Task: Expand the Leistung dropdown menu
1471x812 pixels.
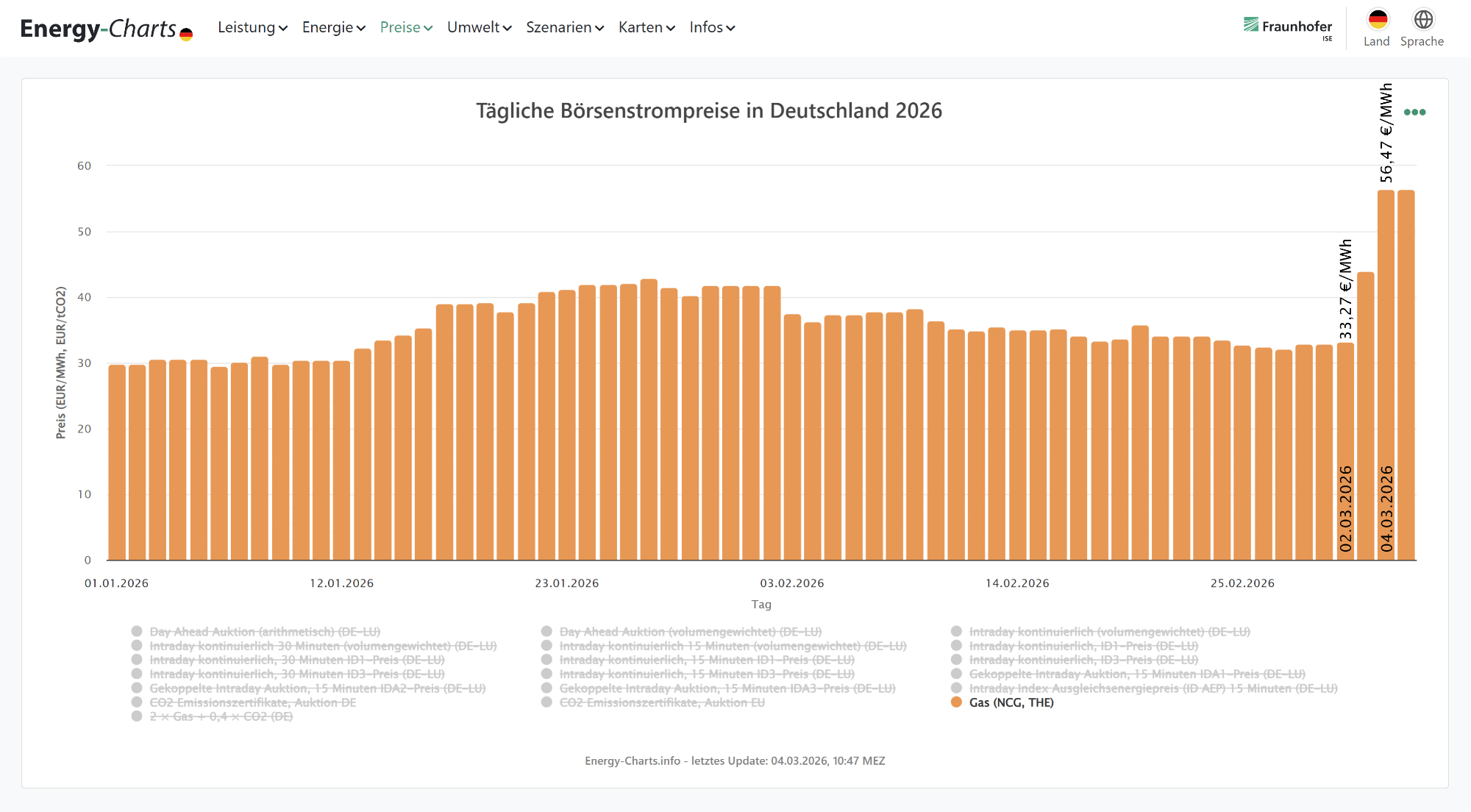Action: 252,27
